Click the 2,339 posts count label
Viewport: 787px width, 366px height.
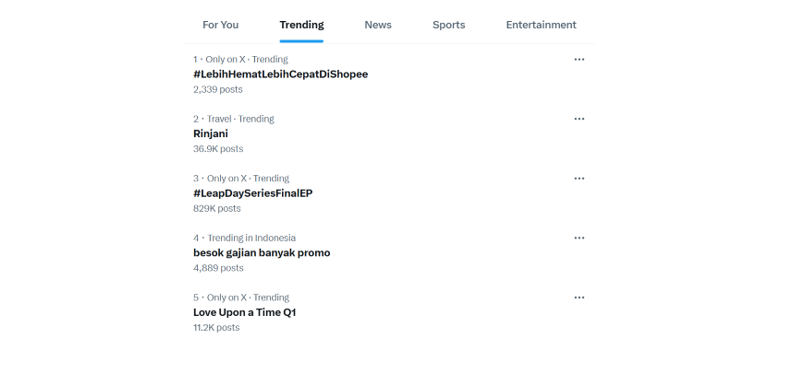pyautogui.click(x=218, y=89)
